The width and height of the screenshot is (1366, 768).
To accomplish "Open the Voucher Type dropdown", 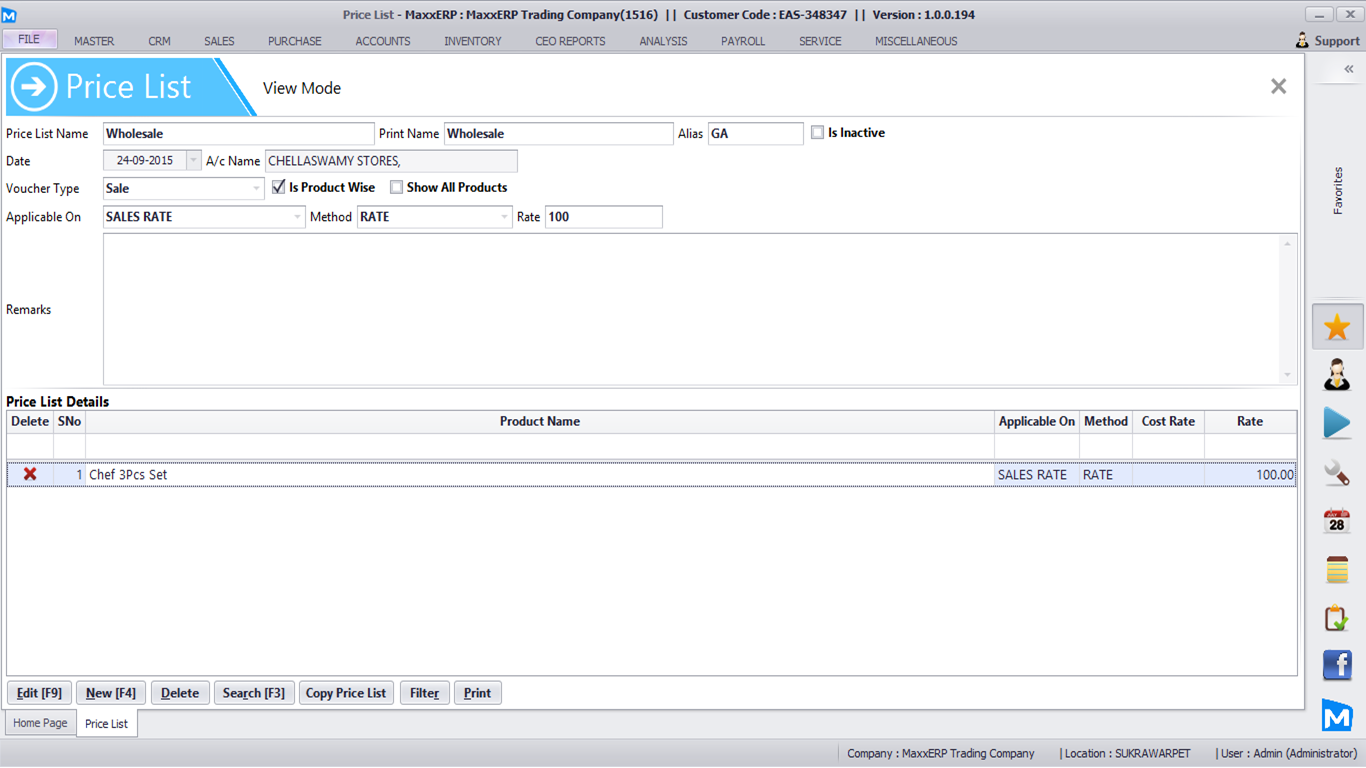I will coord(256,189).
